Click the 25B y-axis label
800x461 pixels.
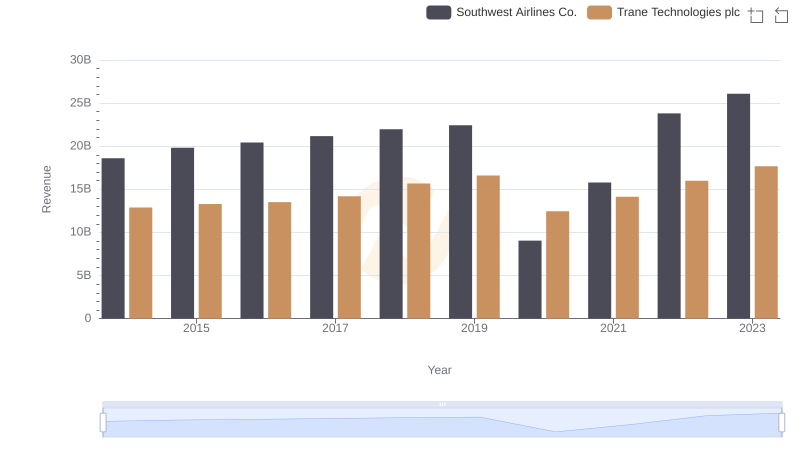(x=81, y=103)
